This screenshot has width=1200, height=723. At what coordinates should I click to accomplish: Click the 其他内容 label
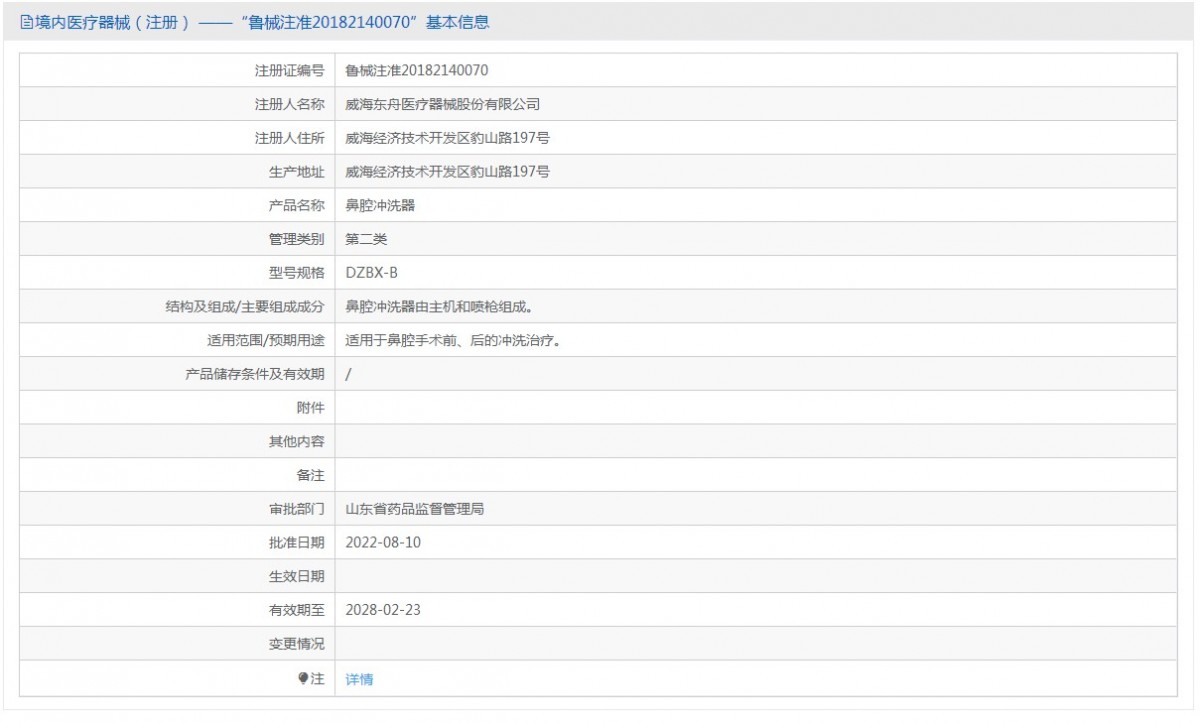point(297,442)
